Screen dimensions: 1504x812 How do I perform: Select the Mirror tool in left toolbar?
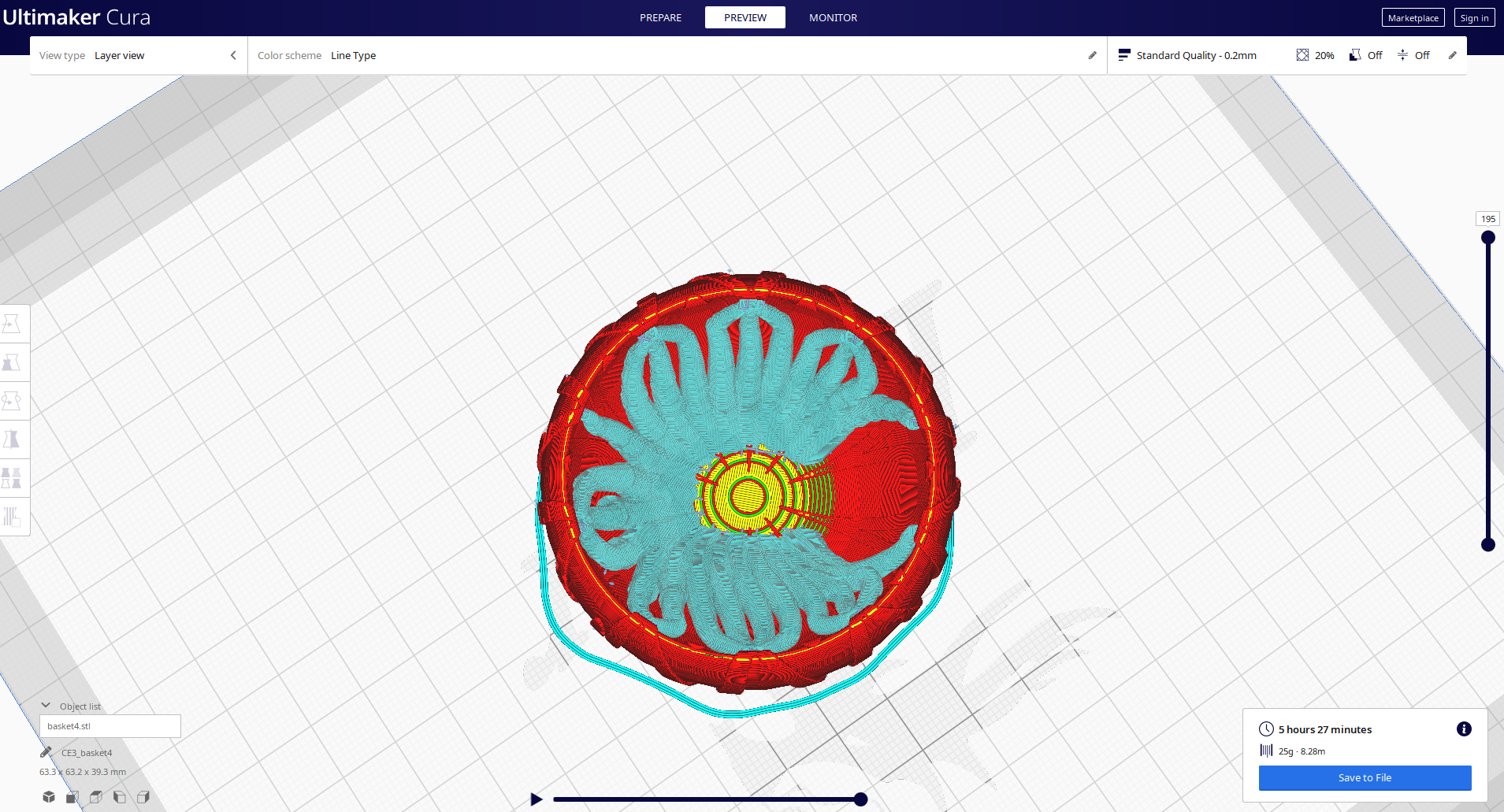click(12, 439)
